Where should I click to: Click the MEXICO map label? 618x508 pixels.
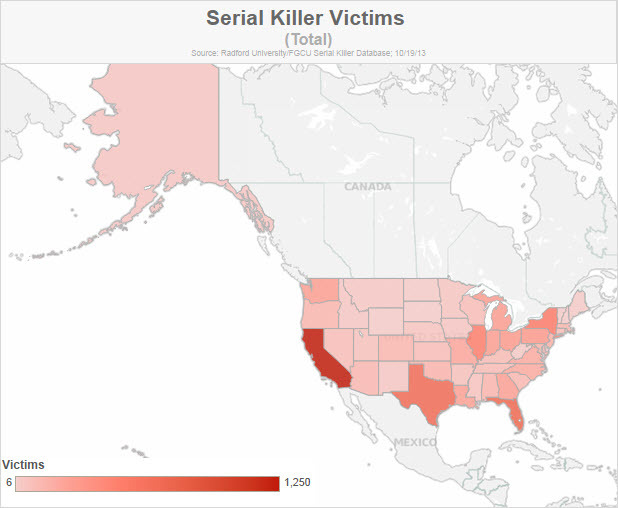(416, 442)
